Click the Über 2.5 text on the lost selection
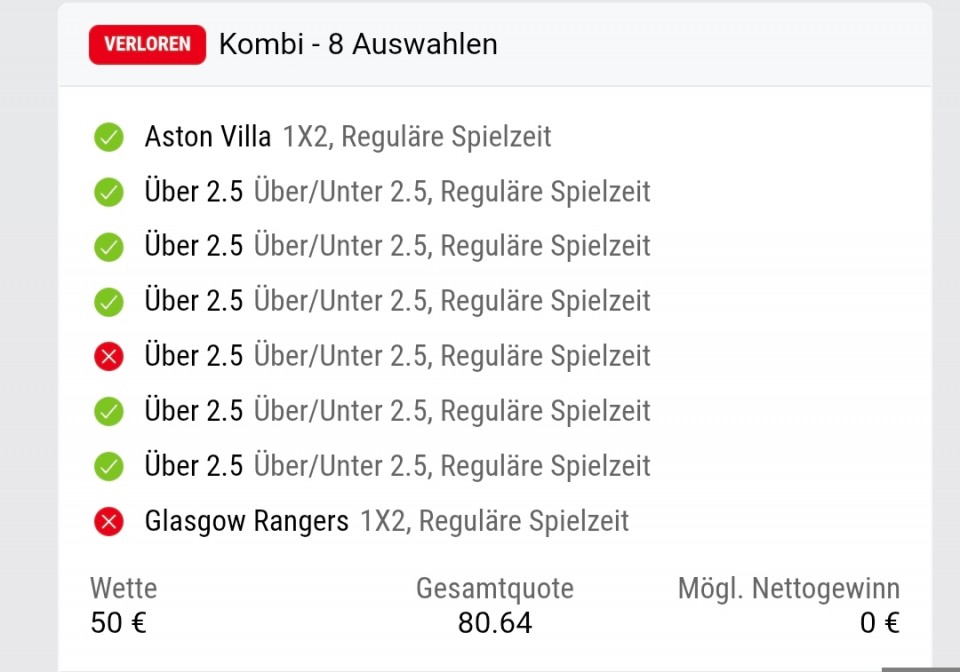The width and height of the screenshot is (960, 672). point(194,356)
